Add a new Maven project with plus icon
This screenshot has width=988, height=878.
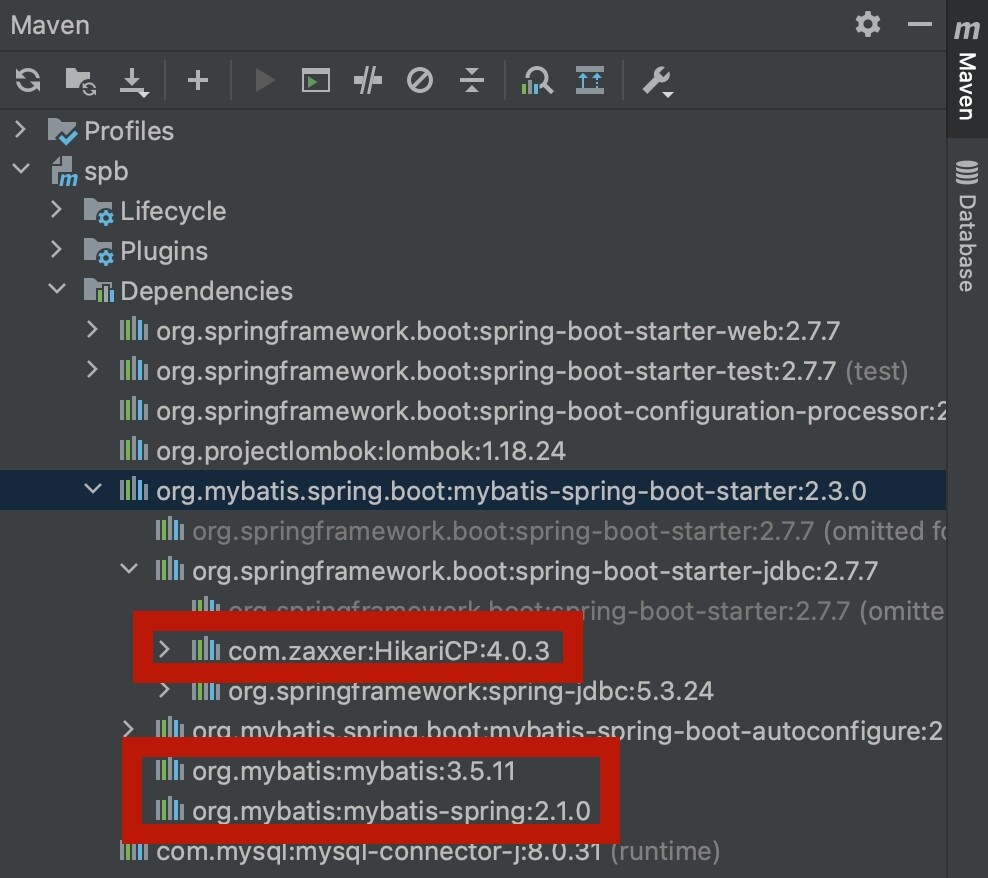click(197, 81)
